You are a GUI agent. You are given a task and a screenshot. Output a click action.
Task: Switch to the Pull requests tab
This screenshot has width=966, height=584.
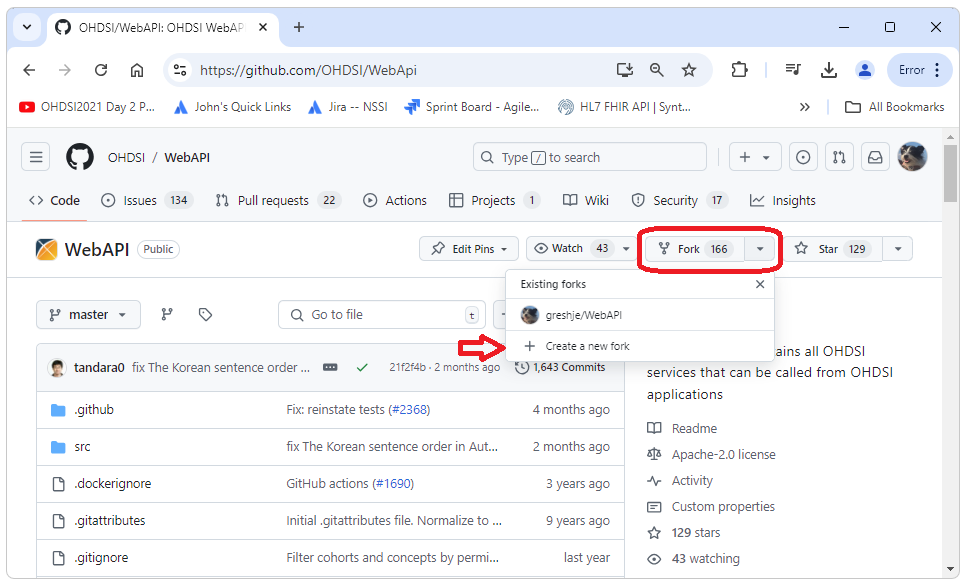[278, 200]
